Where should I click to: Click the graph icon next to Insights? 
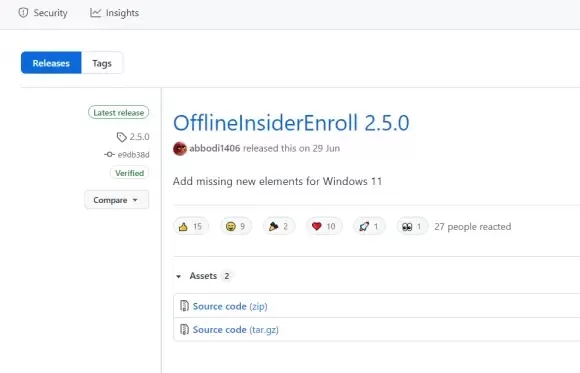click(95, 13)
